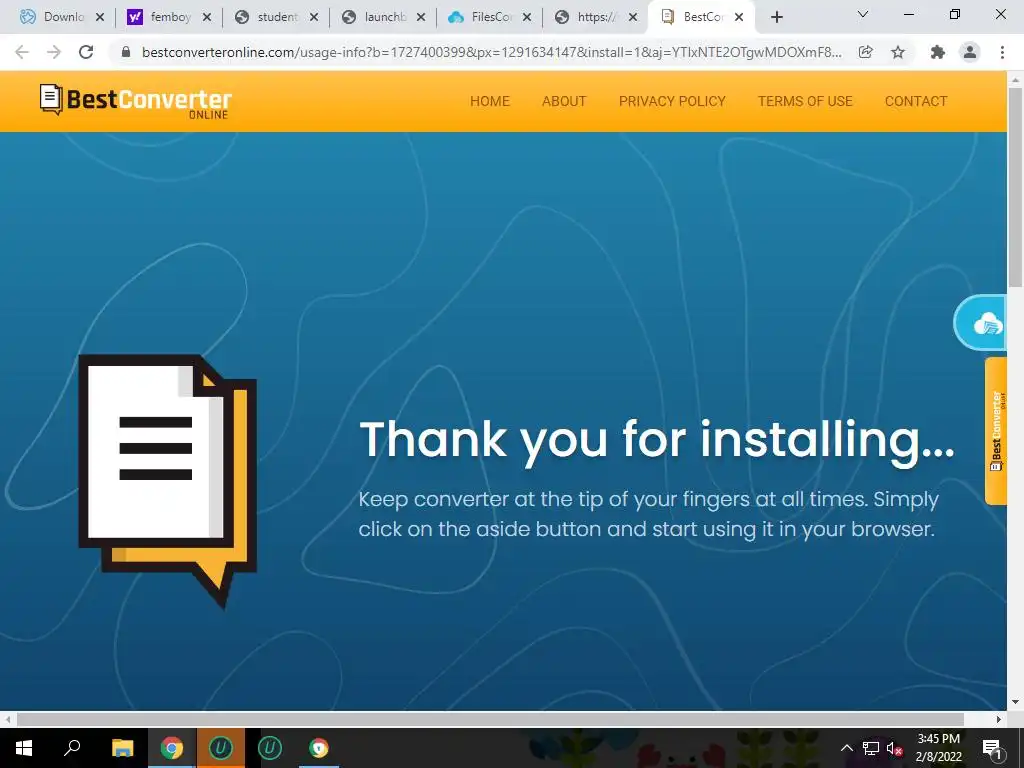Image resolution: width=1024 pixels, height=768 pixels.
Task: Open the PRIVACY POLICY link
Action: (672, 101)
